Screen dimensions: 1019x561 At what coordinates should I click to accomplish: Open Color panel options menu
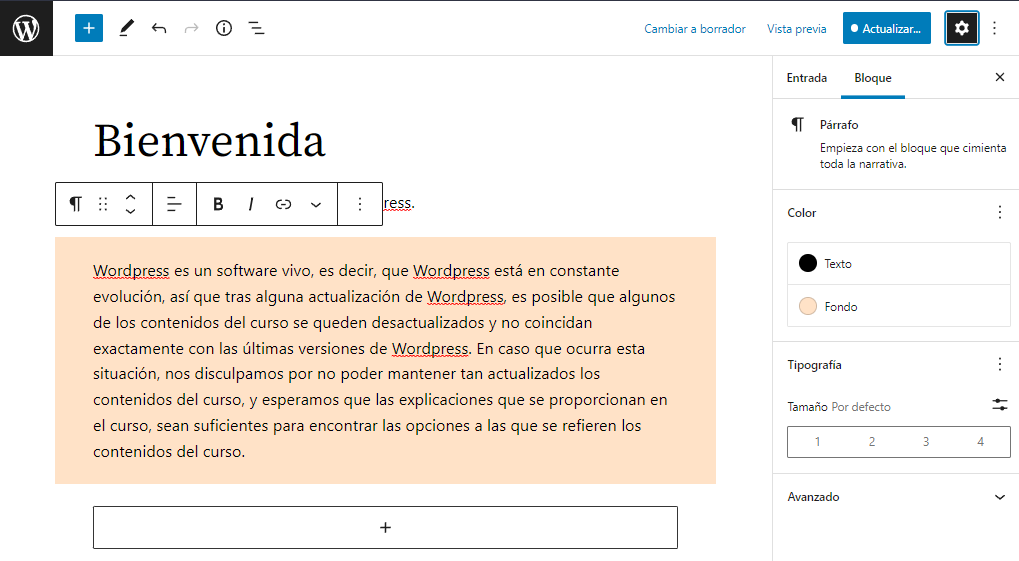(1000, 213)
